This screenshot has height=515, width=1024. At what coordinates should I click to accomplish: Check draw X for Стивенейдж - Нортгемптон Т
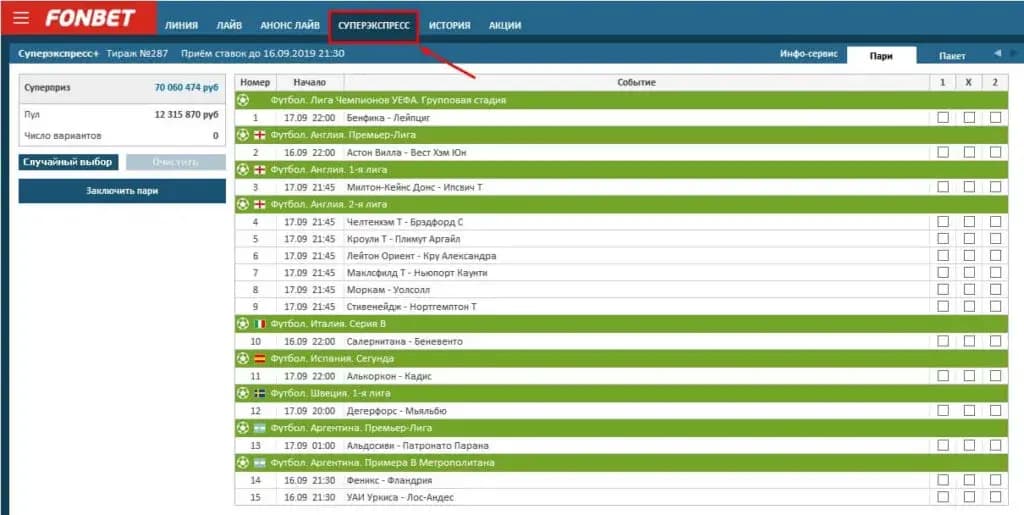click(x=969, y=306)
